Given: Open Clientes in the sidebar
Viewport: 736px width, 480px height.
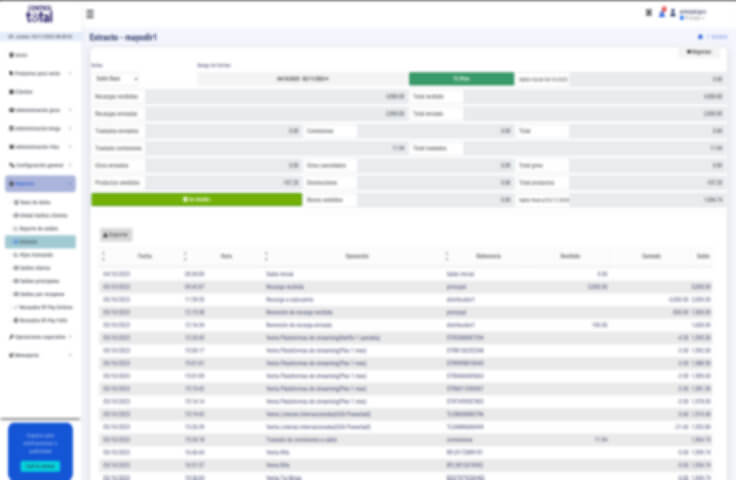Looking at the screenshot, I should [x=25, y=91].
